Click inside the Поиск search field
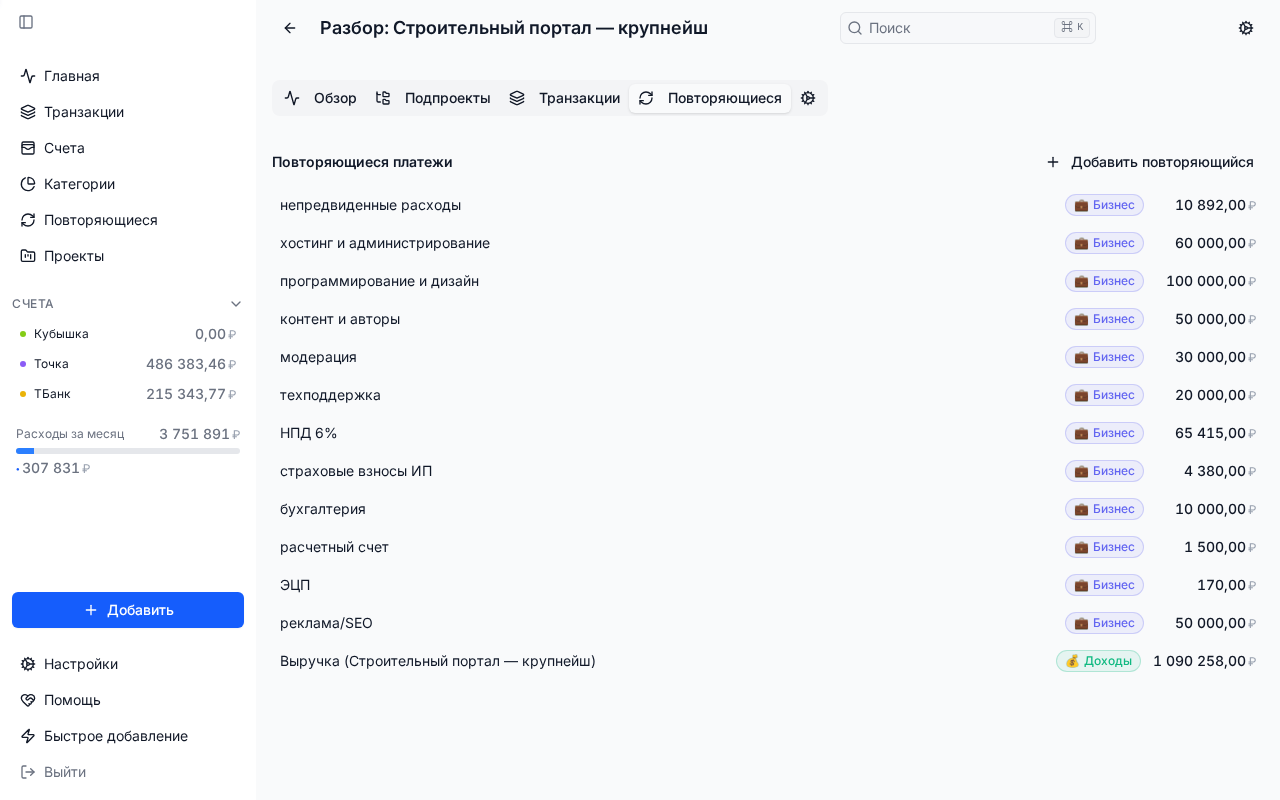Image resolution: width=1280 pixels, height=800 pixels. [950, 28]
